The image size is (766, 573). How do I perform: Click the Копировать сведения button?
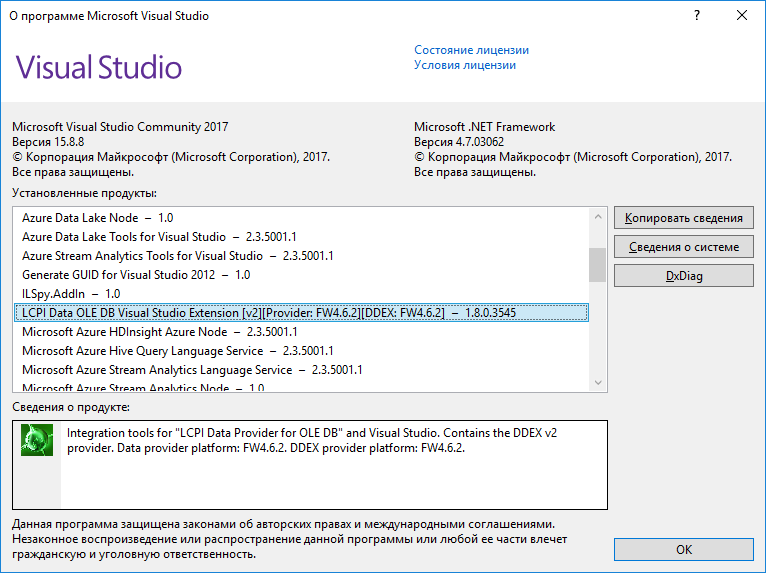pos(683,218)
